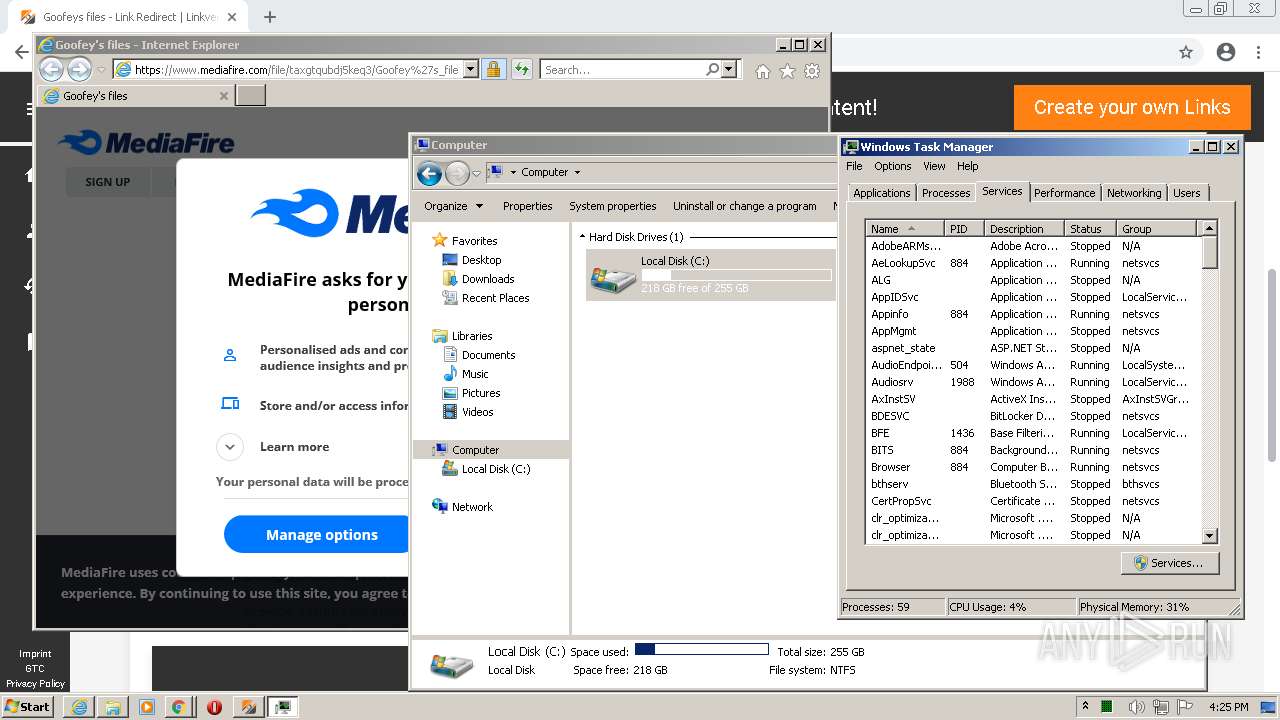Open Task Manager File menu
The width and height of the screenshot is (1280, 720).
tap(854, 166)
